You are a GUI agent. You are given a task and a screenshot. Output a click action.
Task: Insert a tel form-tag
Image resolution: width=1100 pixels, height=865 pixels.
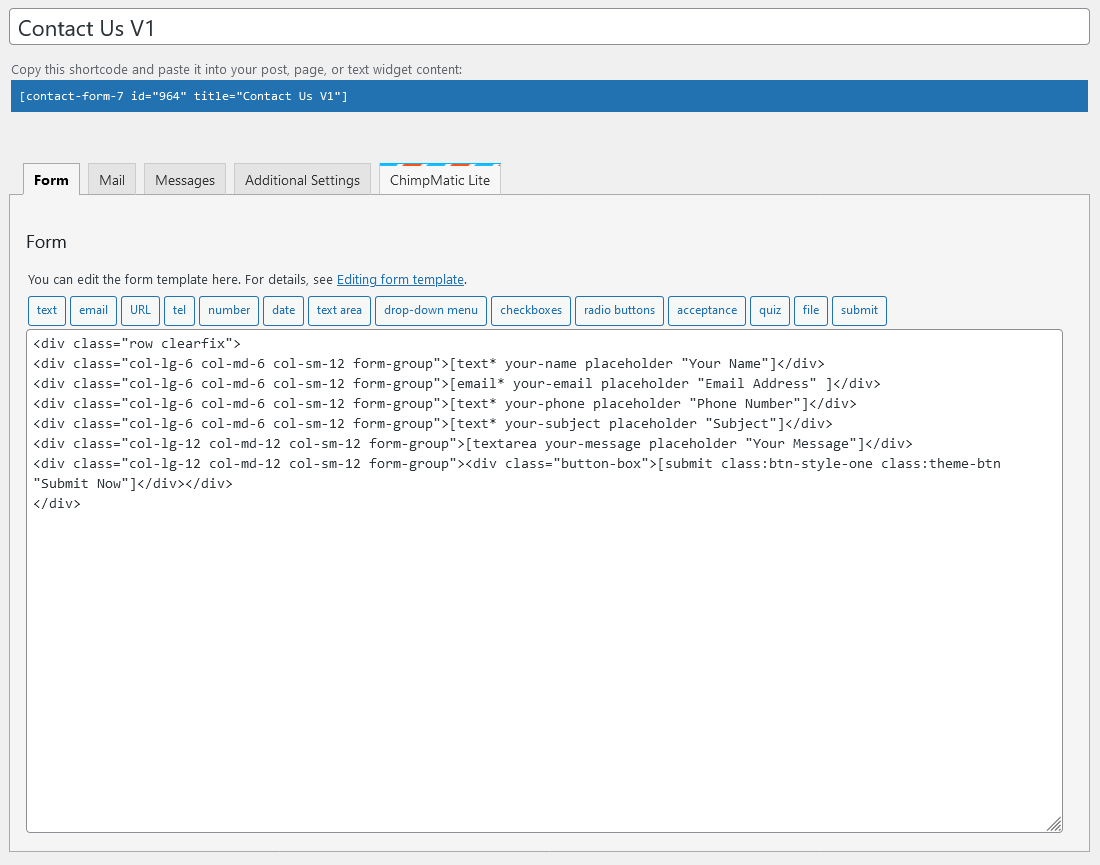click(179, 310)
